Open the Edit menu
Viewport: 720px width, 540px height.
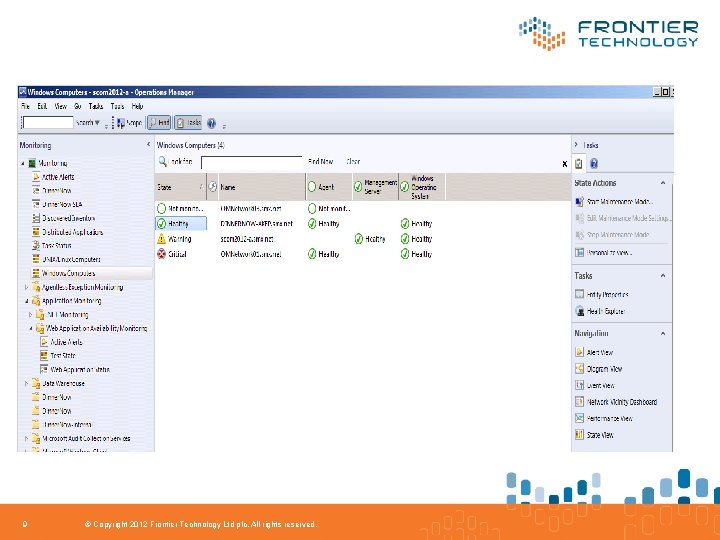(x=42, y=106)
